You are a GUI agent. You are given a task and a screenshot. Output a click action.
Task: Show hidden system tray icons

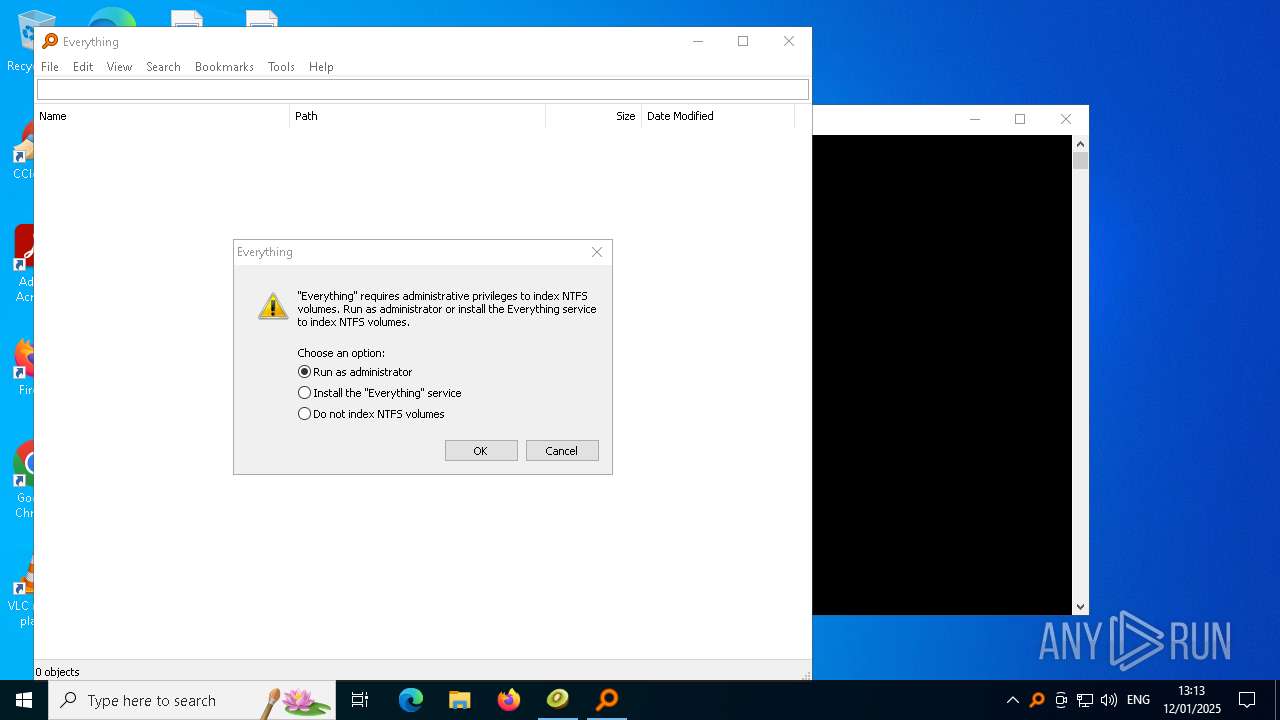[1013, 700]
